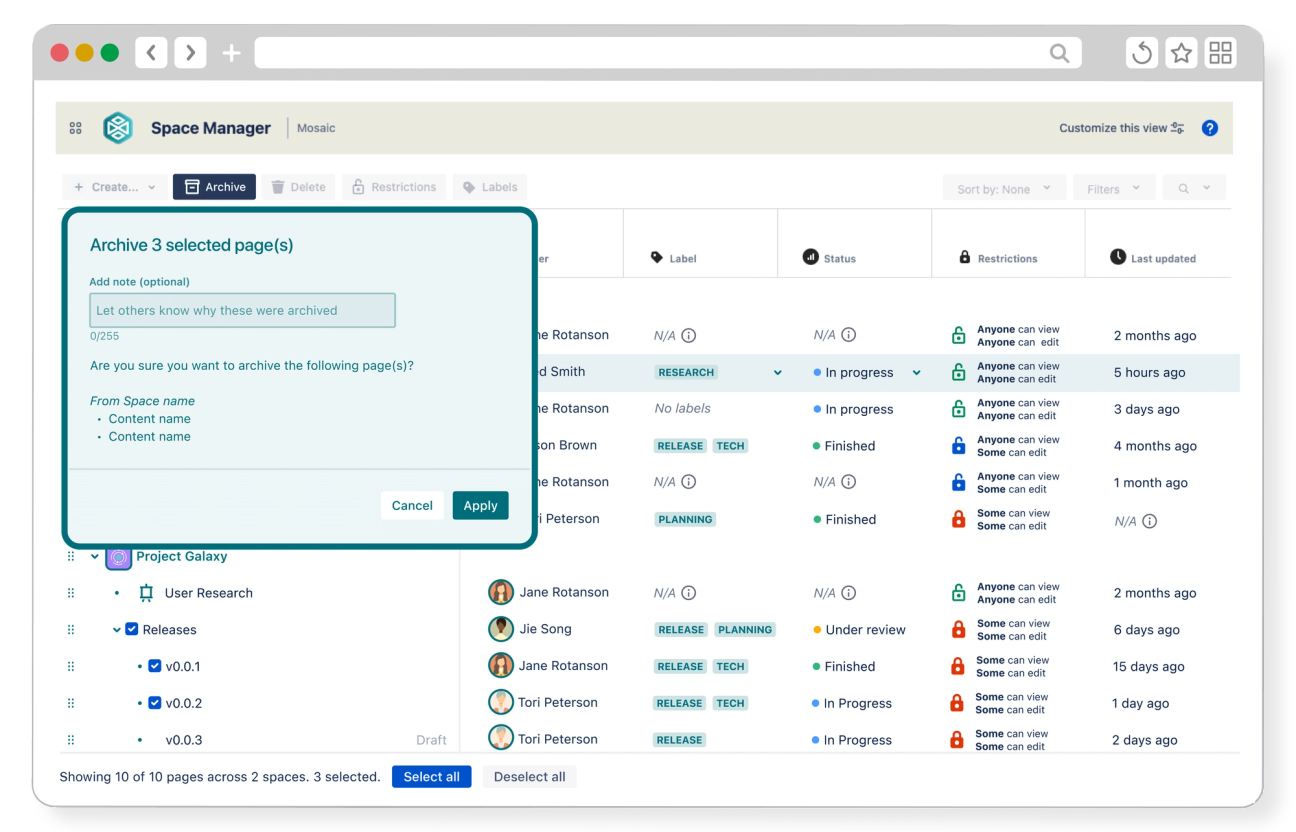Collapse the Project Galaxy tree node
Image resolution: width=1296 pixels, height=832 pixels.
click(95, 556)
